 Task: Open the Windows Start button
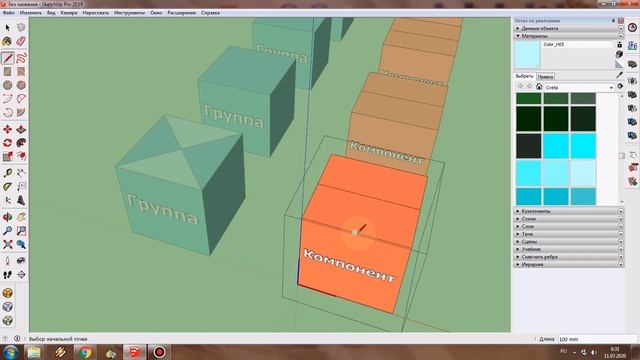[11, 352]
